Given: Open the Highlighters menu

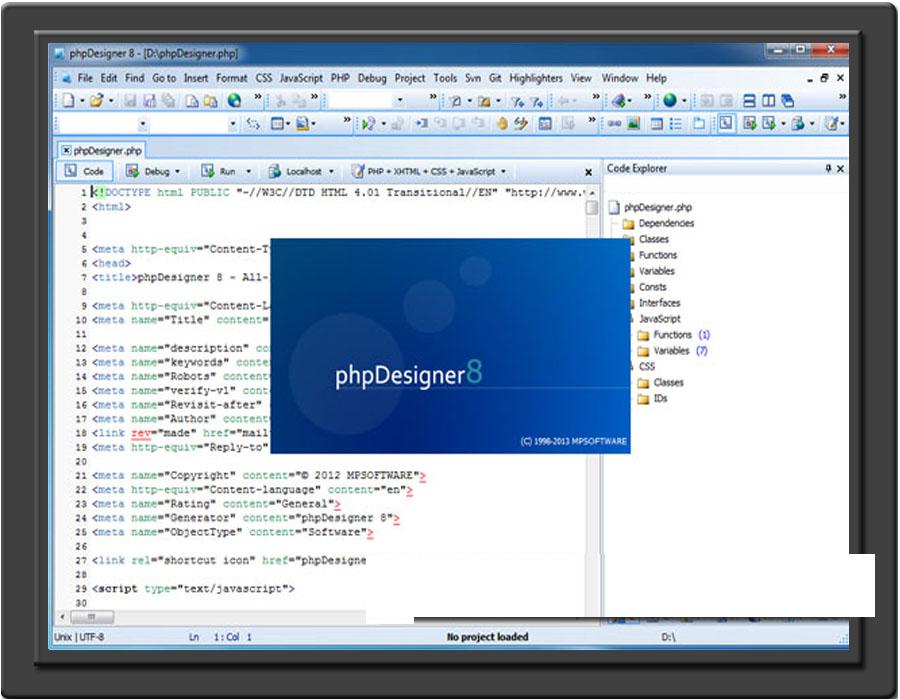Looking at the screenshot, I should tap(536, 77).
